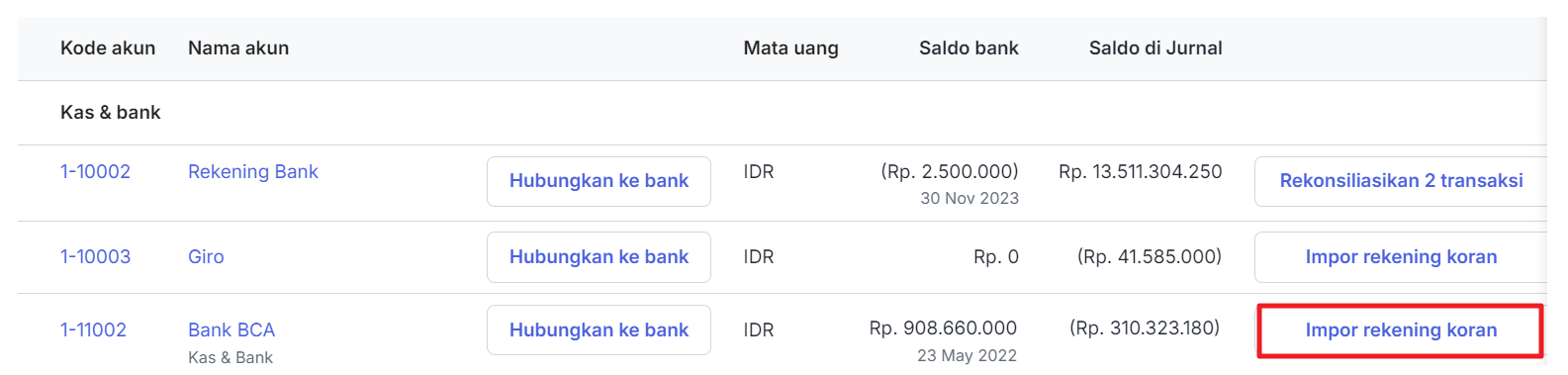This screenshot has width=1568, height=375.
Task: Click Rekonsiliasikan 2 transaksi button
Action: (x=1401, y=181)
